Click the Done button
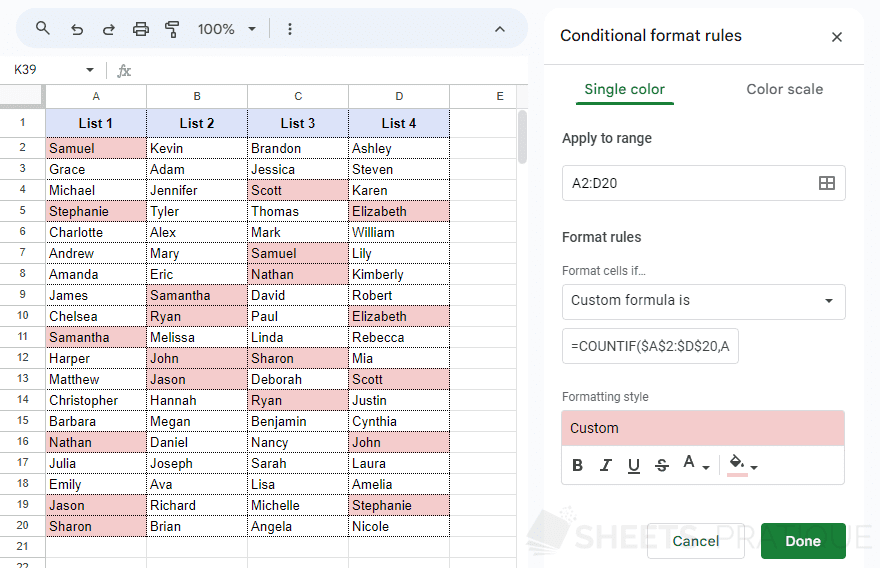Image resolution: width=880 pixels, height=568 pixels. [x=803, y=541]
